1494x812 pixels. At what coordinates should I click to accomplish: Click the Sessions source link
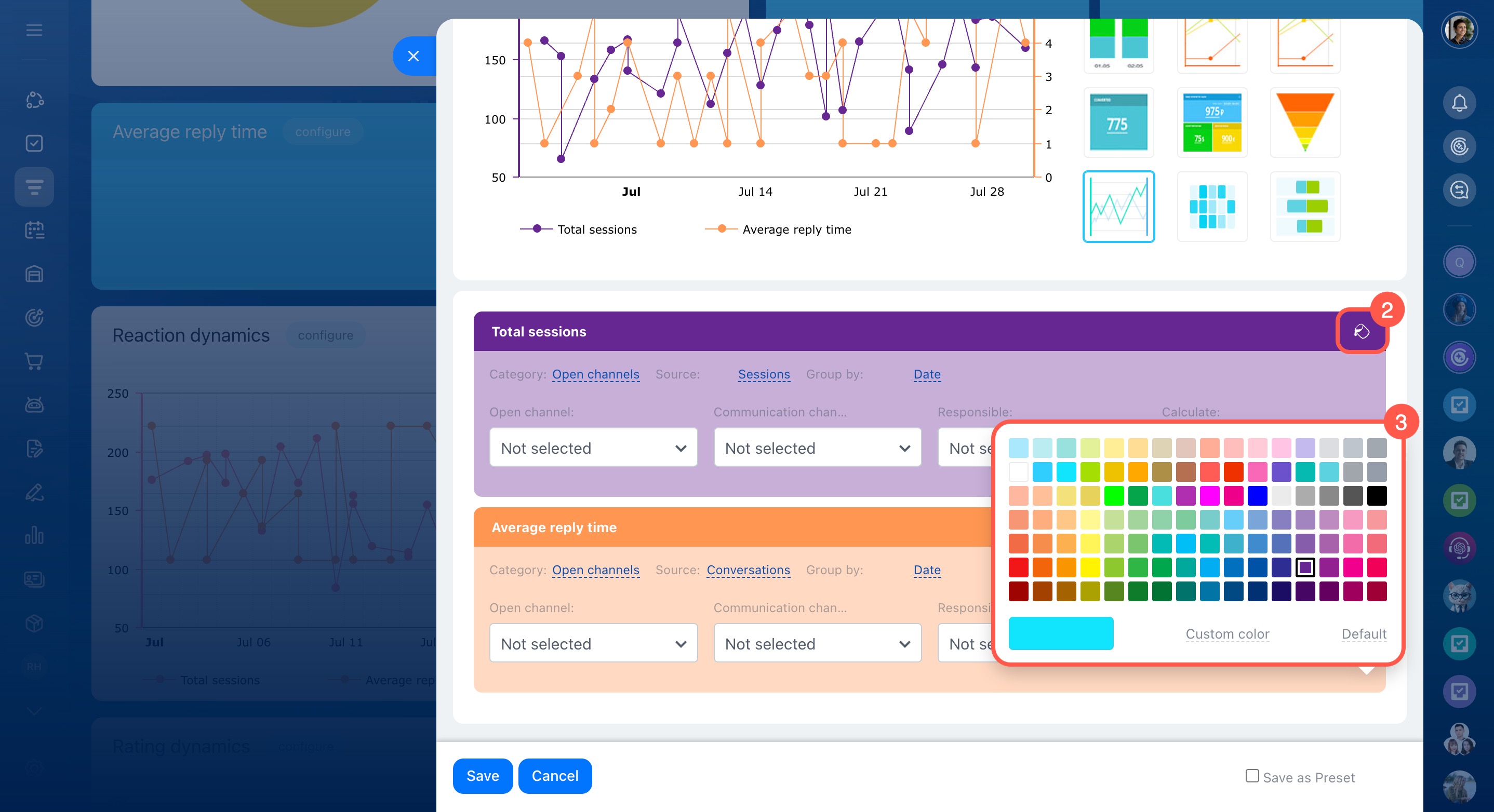tap(763, 374)
